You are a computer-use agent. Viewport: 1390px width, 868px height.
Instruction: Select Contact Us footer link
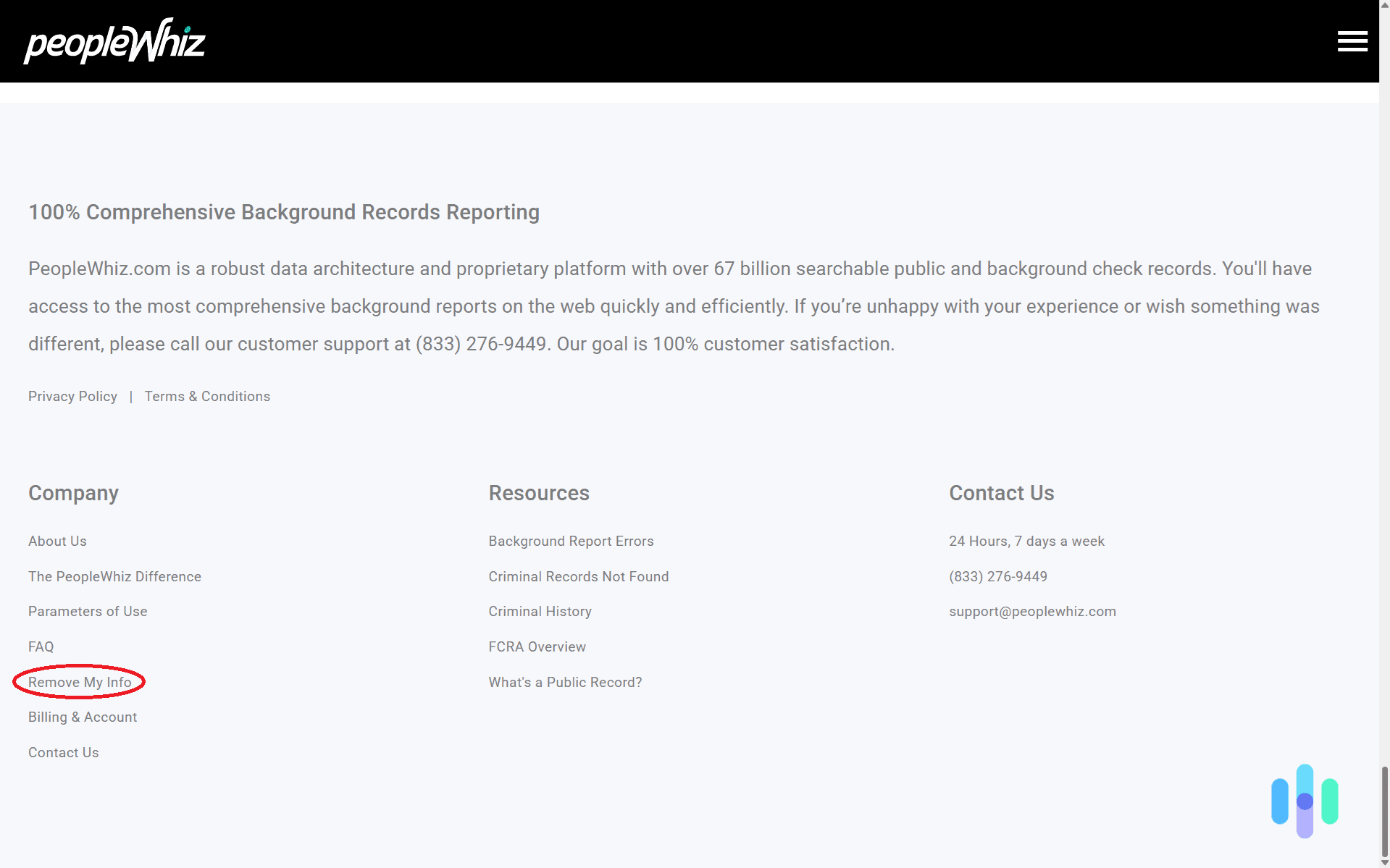point(63,752)
